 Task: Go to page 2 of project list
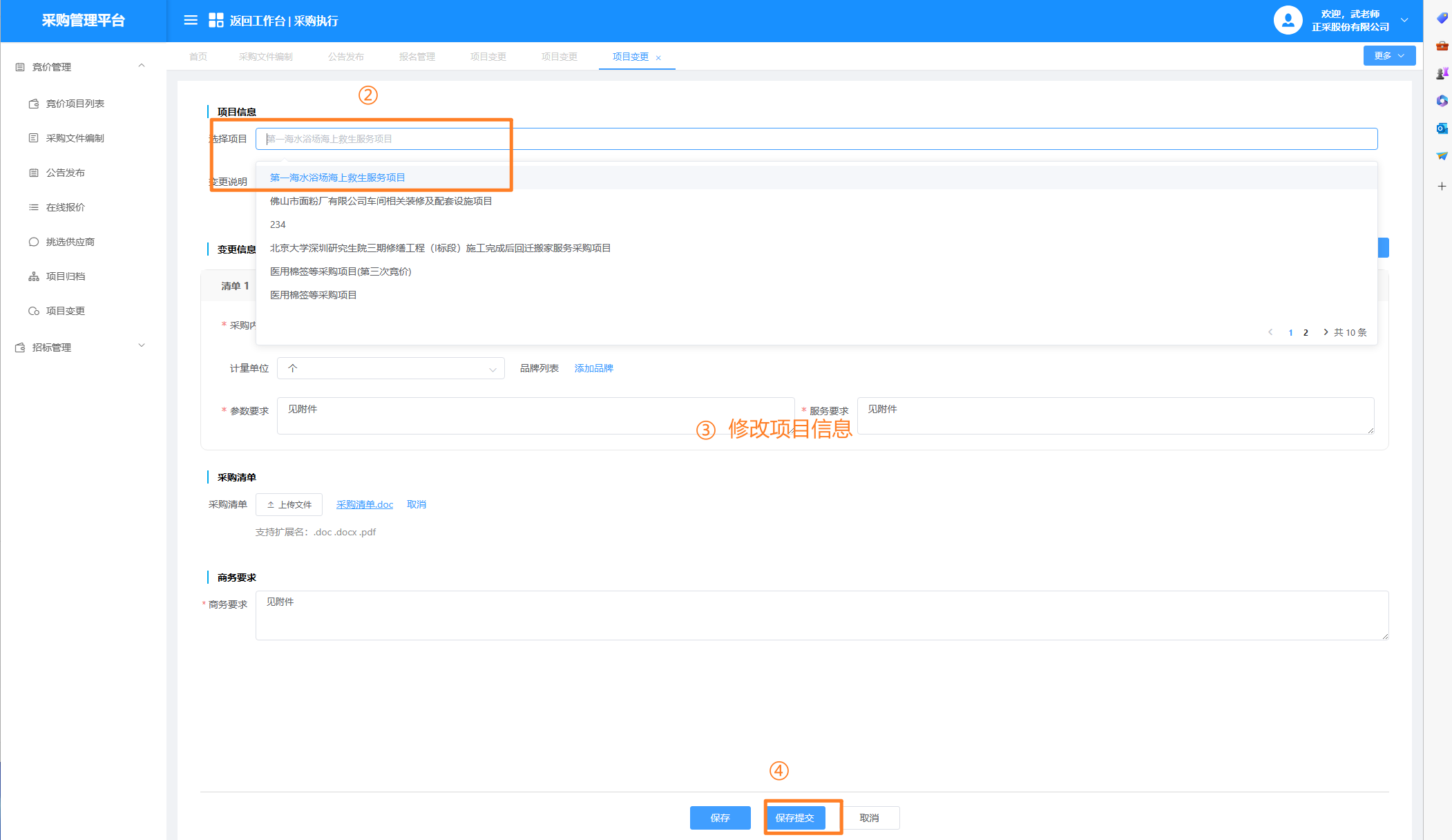pos(1306,333)
